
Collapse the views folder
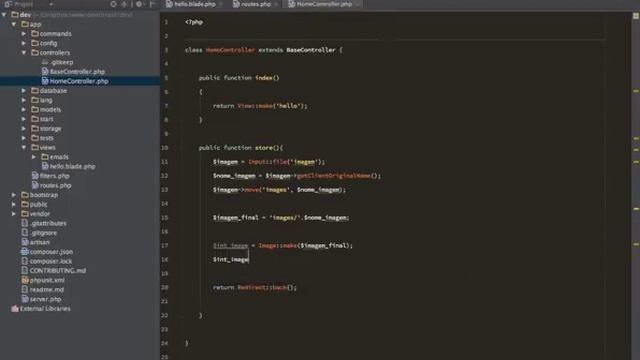coord(24,147)
